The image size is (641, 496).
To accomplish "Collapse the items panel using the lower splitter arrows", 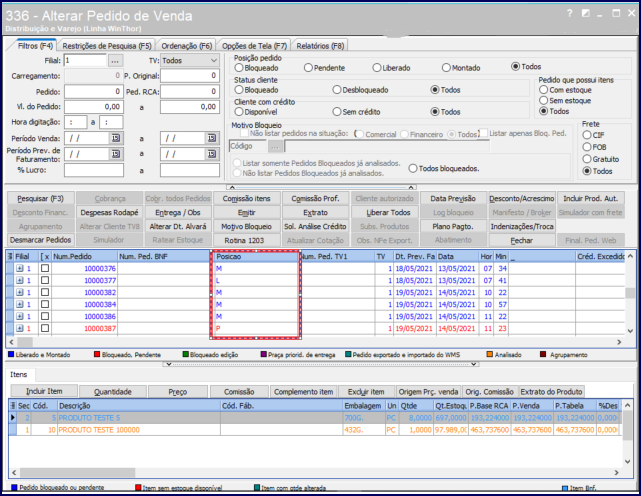I will [x=320, y=364].
